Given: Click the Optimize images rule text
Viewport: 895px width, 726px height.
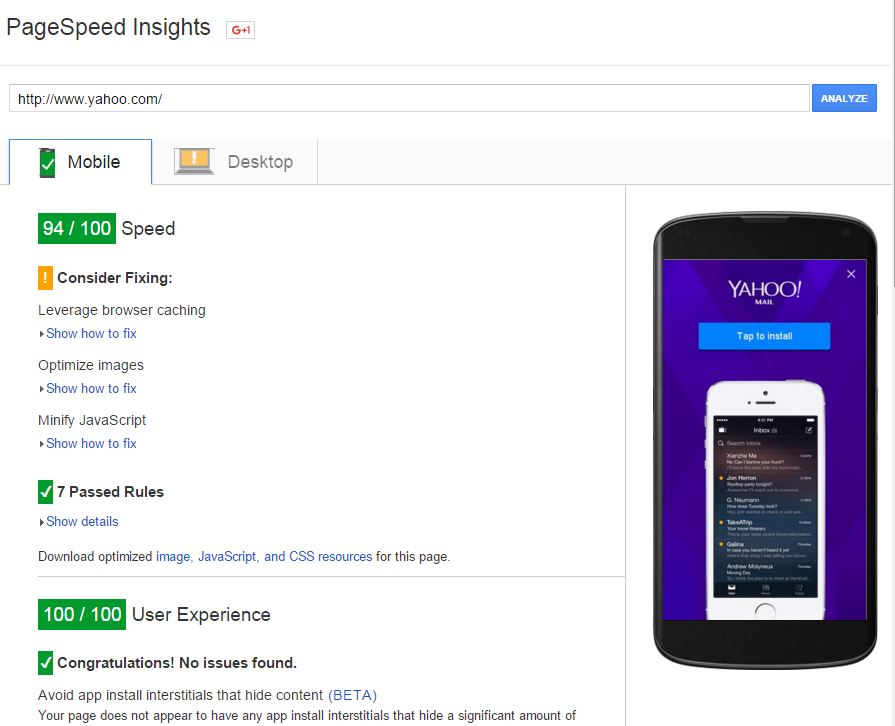Looking at the screenshot, I should [91, 365].
